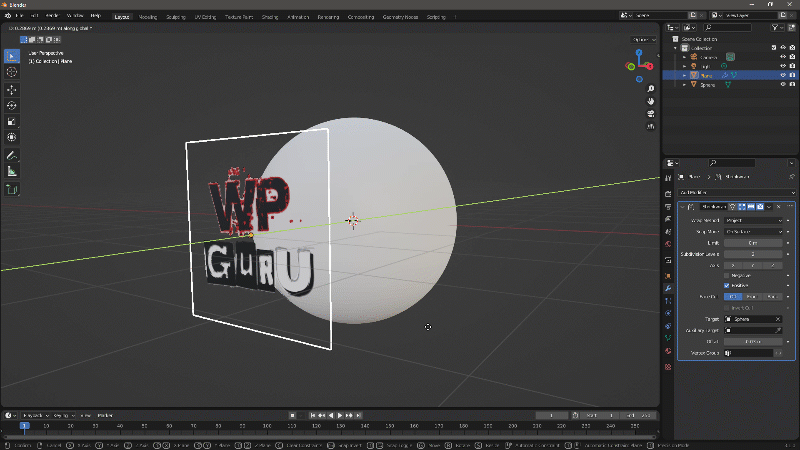Switch to the Sculpting workspace tab
Viewport: 800px width, 450px height.
(x=176, y=17)
